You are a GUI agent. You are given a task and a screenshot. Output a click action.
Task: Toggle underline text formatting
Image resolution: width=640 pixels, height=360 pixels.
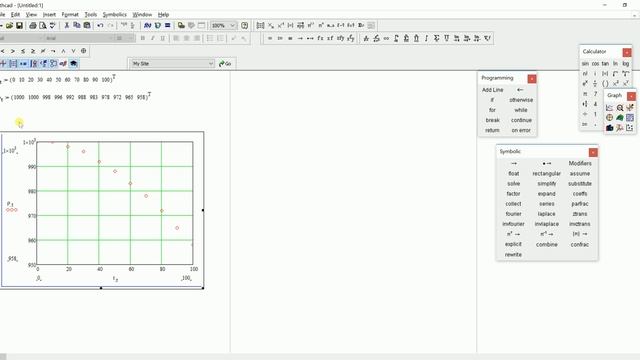pos(162,38)
